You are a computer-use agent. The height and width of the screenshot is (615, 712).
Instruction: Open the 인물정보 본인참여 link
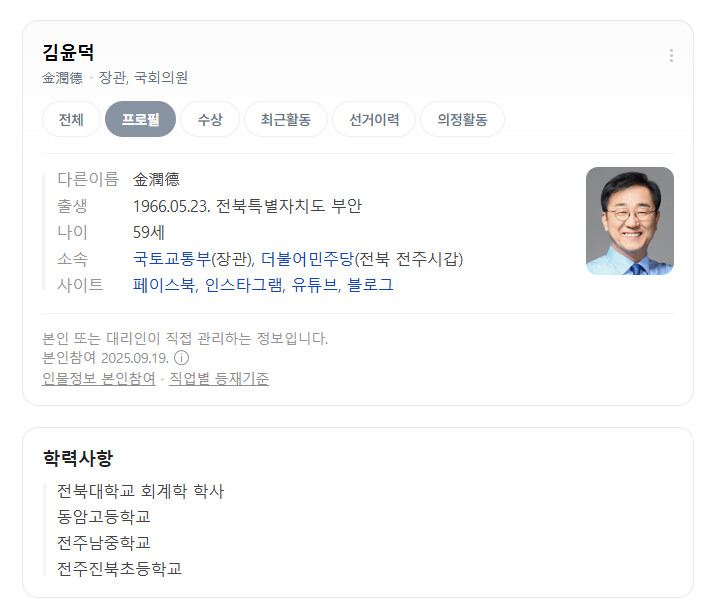tap(99, 378)
